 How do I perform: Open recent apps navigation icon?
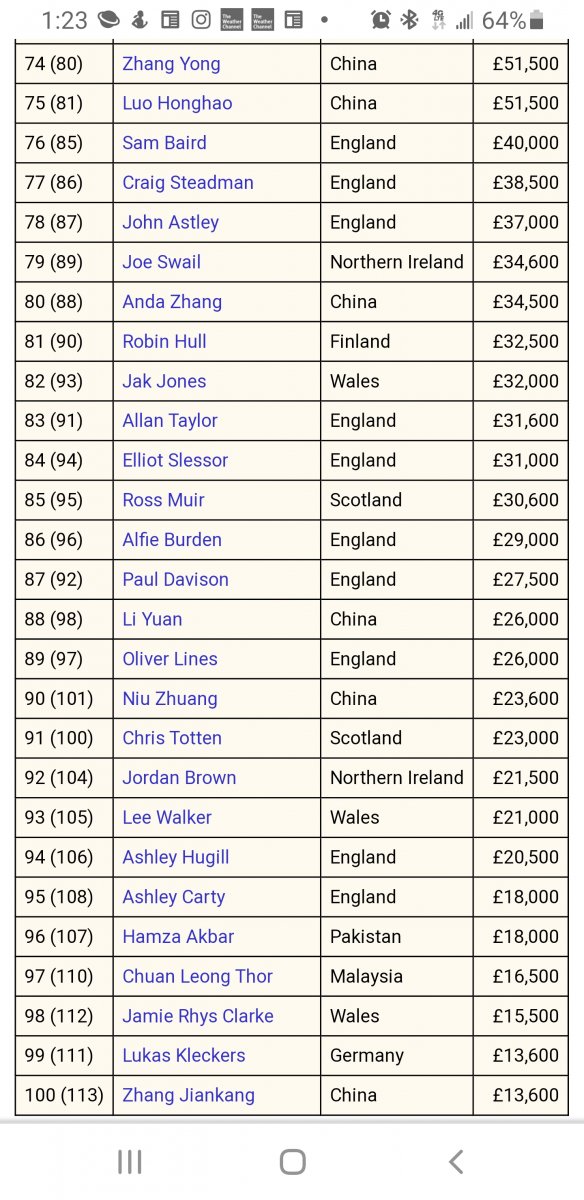click(129, 1161)
